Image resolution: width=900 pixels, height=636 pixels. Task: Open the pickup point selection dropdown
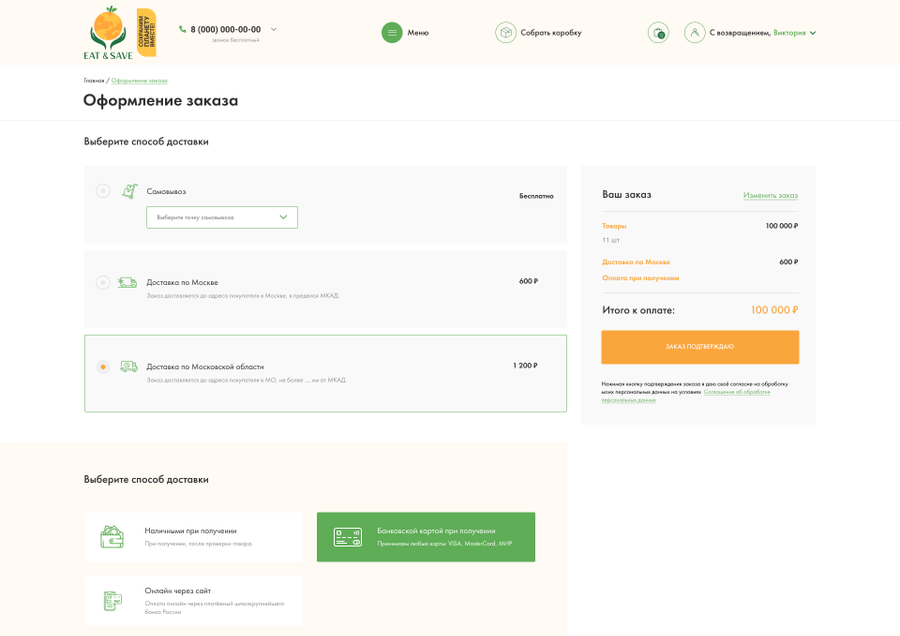point(222,218)
